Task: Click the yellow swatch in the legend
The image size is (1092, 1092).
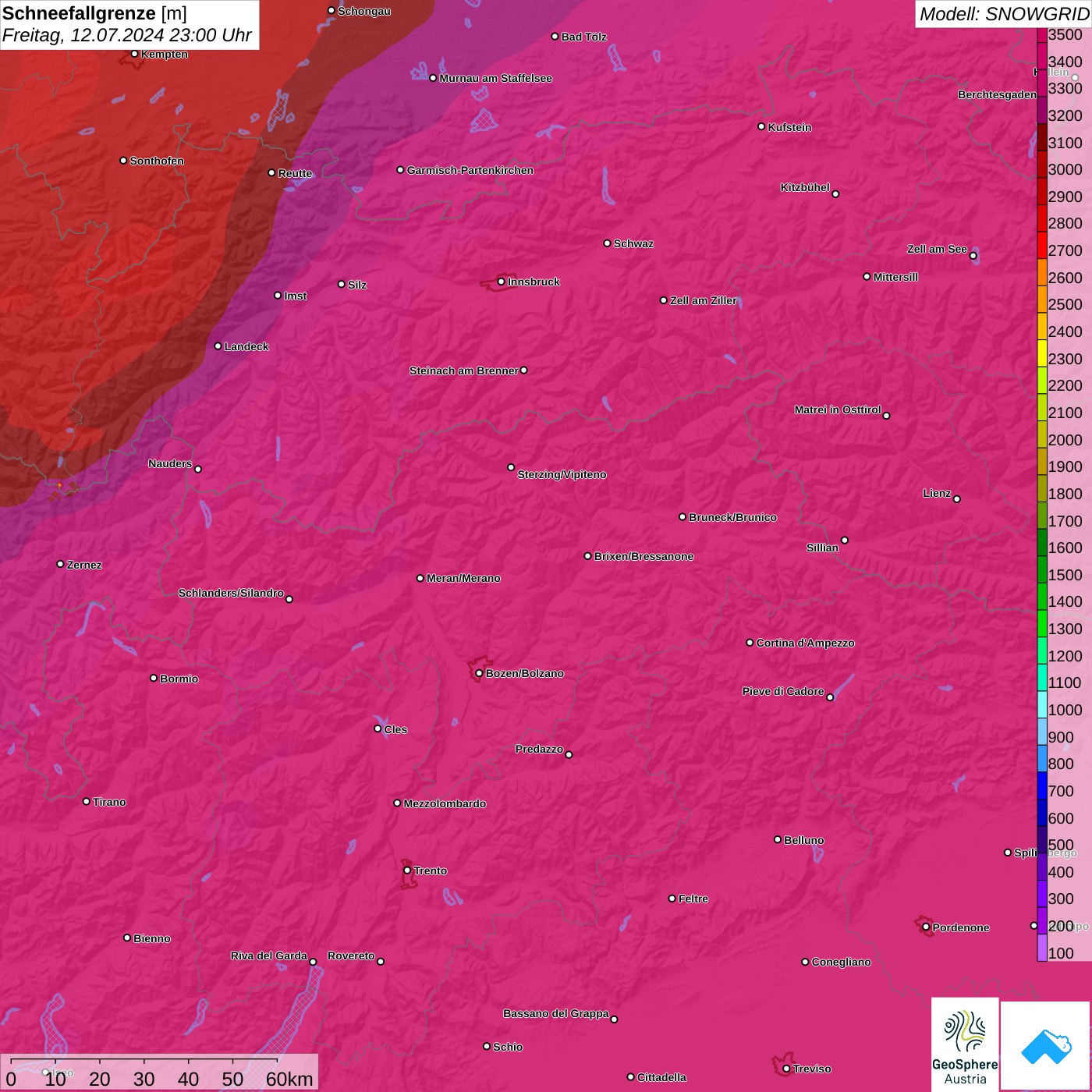Action: (x=1042, y=353)
